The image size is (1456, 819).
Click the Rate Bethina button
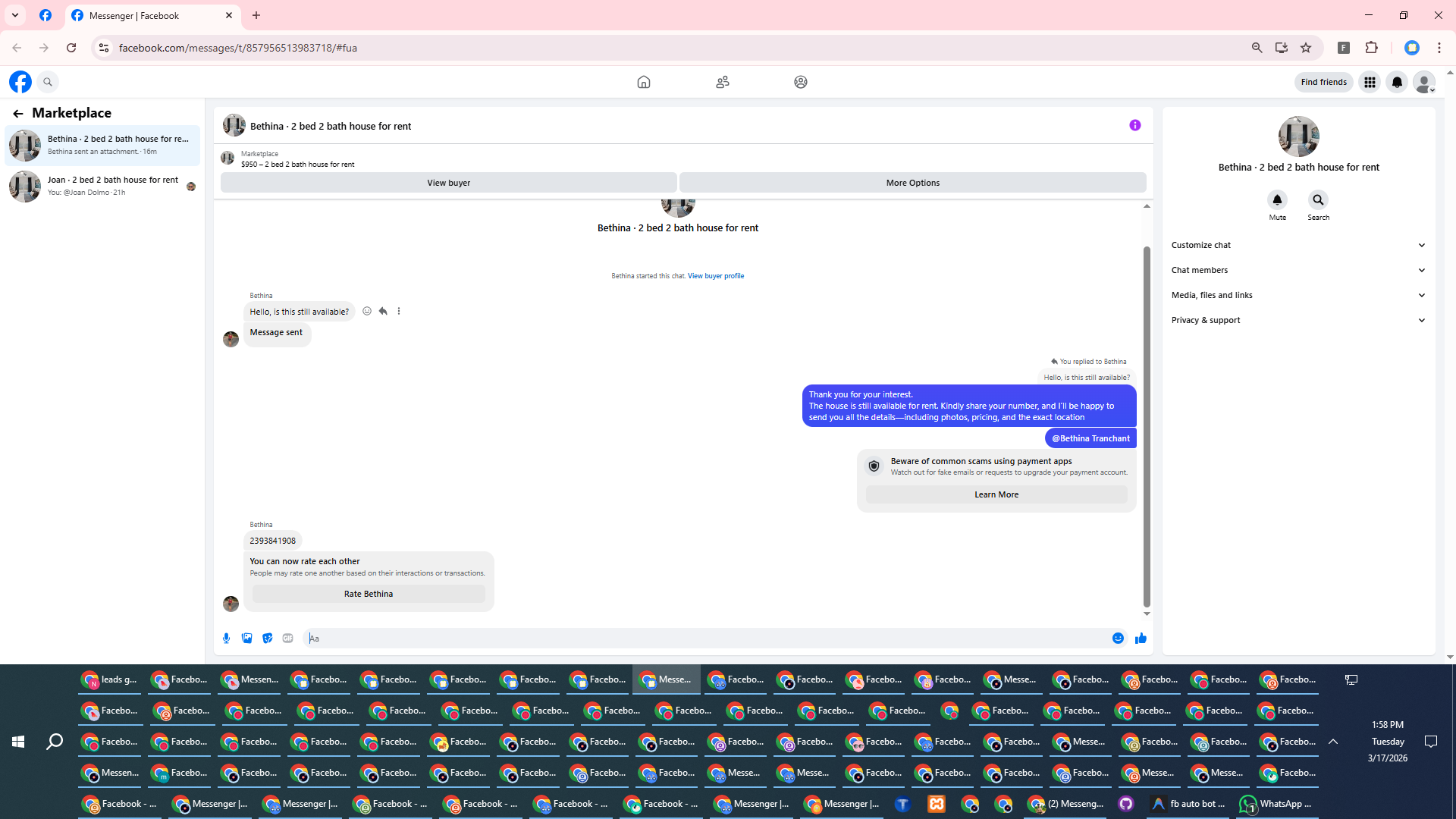(369, 594)
